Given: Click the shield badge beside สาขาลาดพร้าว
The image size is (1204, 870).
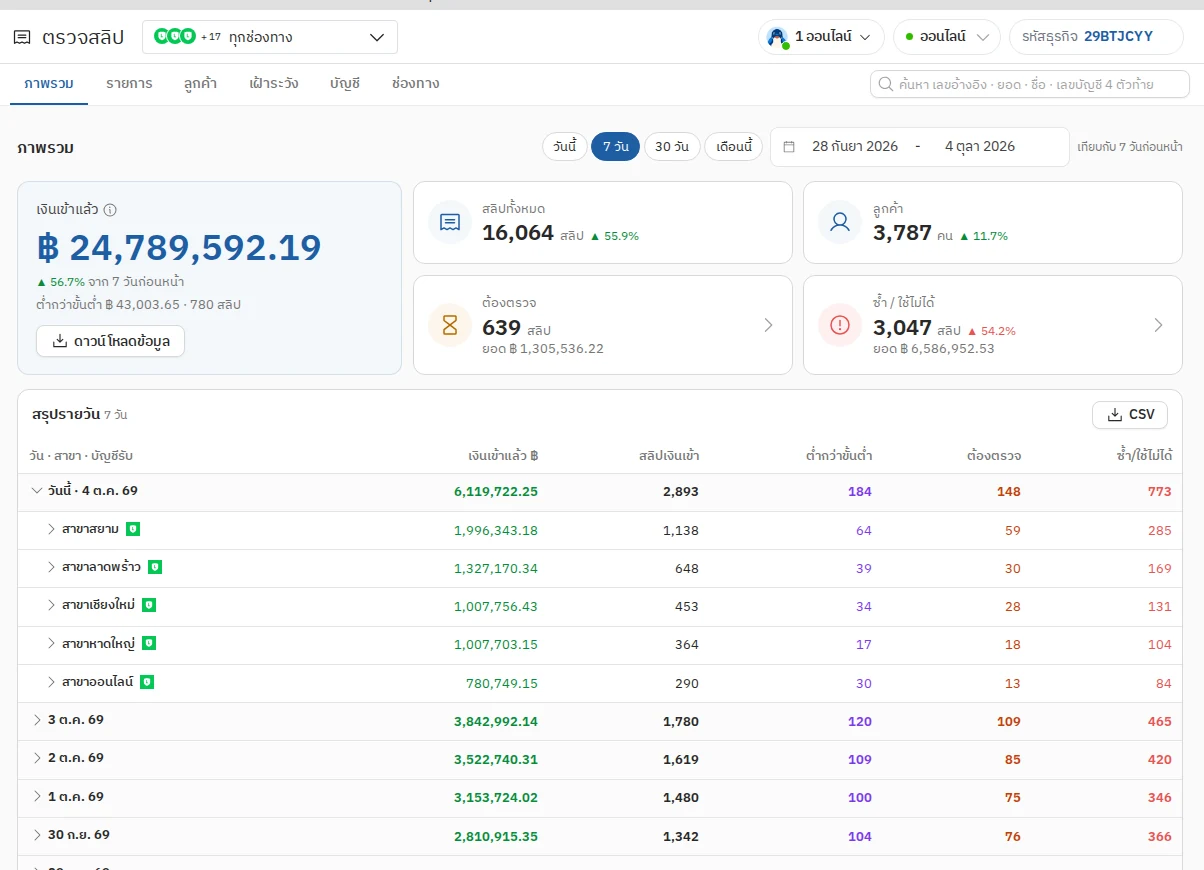Looking at the screenshot, I should pos(155,567).
